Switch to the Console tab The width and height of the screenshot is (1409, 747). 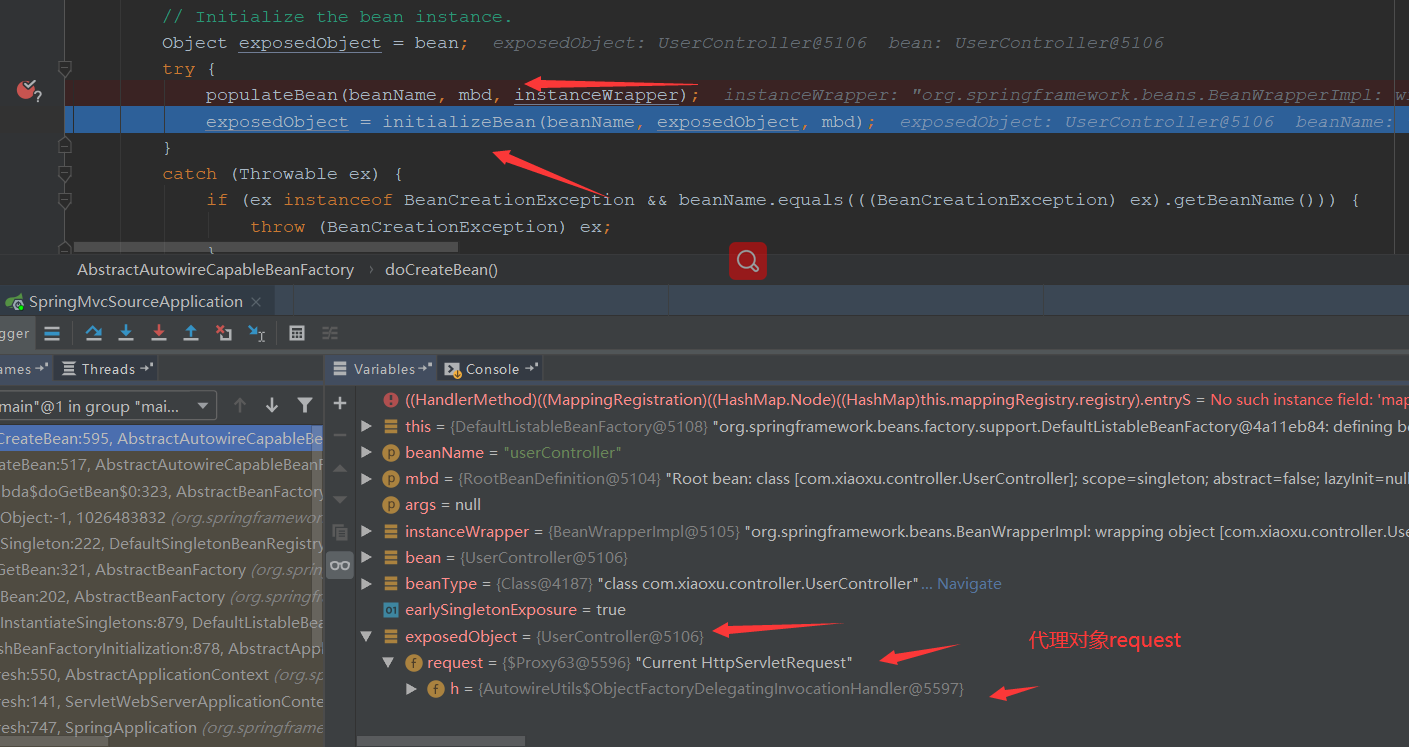491,369
